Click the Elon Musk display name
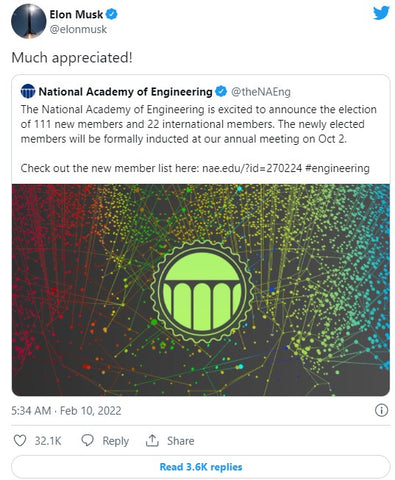Viewport: 395px width, 480px height. pos(76,14)
